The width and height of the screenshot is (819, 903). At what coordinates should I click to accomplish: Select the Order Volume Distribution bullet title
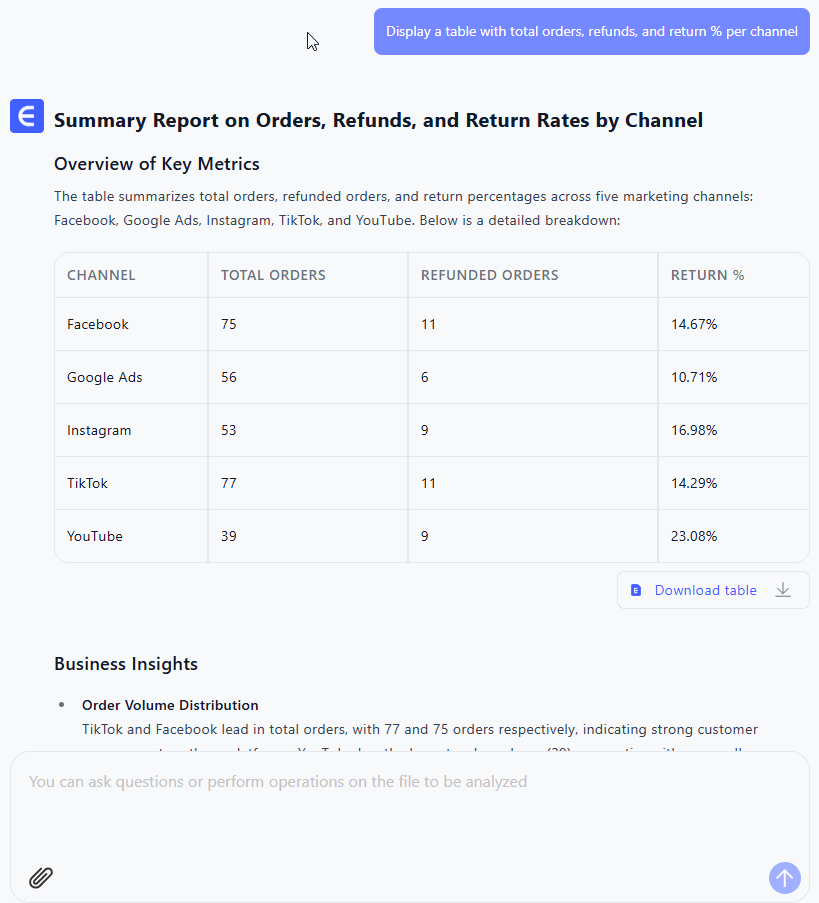coord(170,705)
